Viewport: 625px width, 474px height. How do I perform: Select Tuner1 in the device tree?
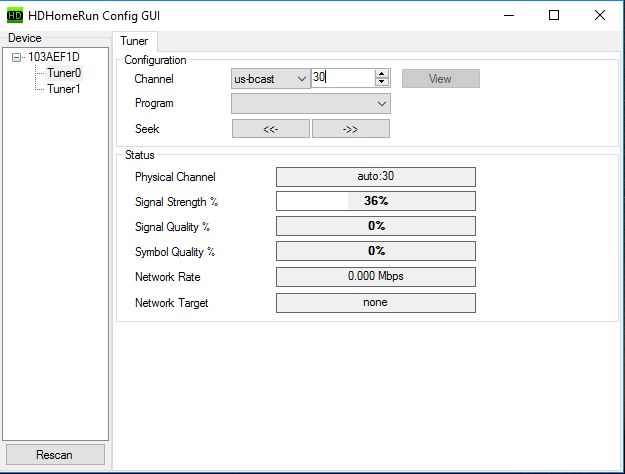coord(63,89)
